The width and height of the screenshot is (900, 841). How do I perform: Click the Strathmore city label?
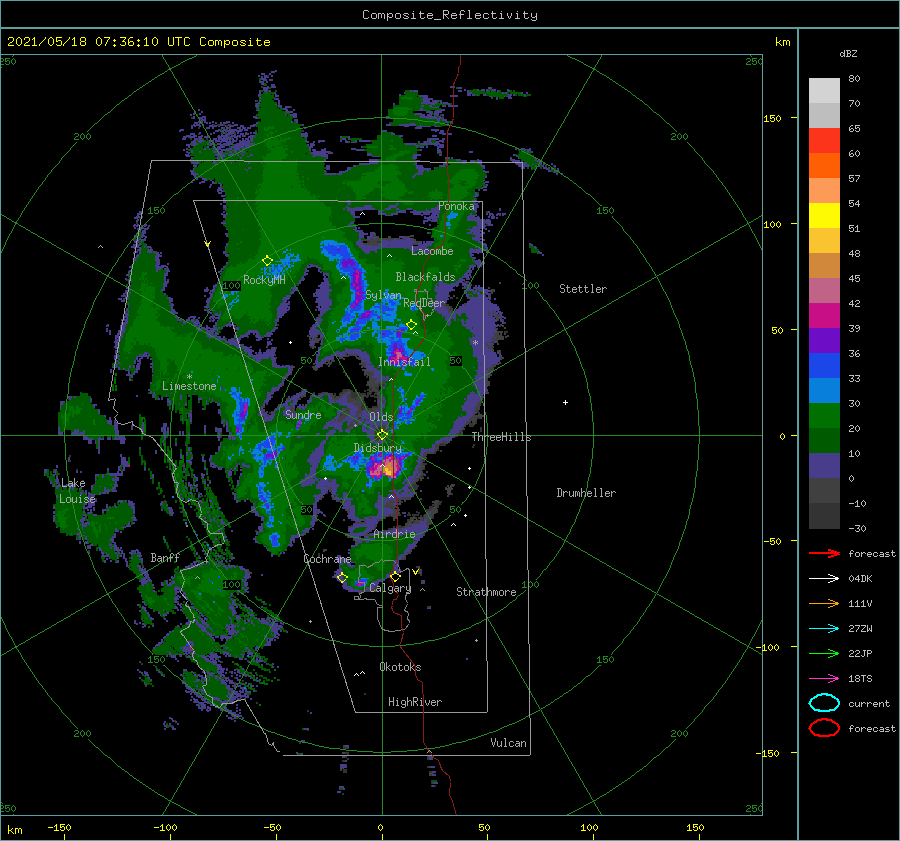tap(486, 592)
